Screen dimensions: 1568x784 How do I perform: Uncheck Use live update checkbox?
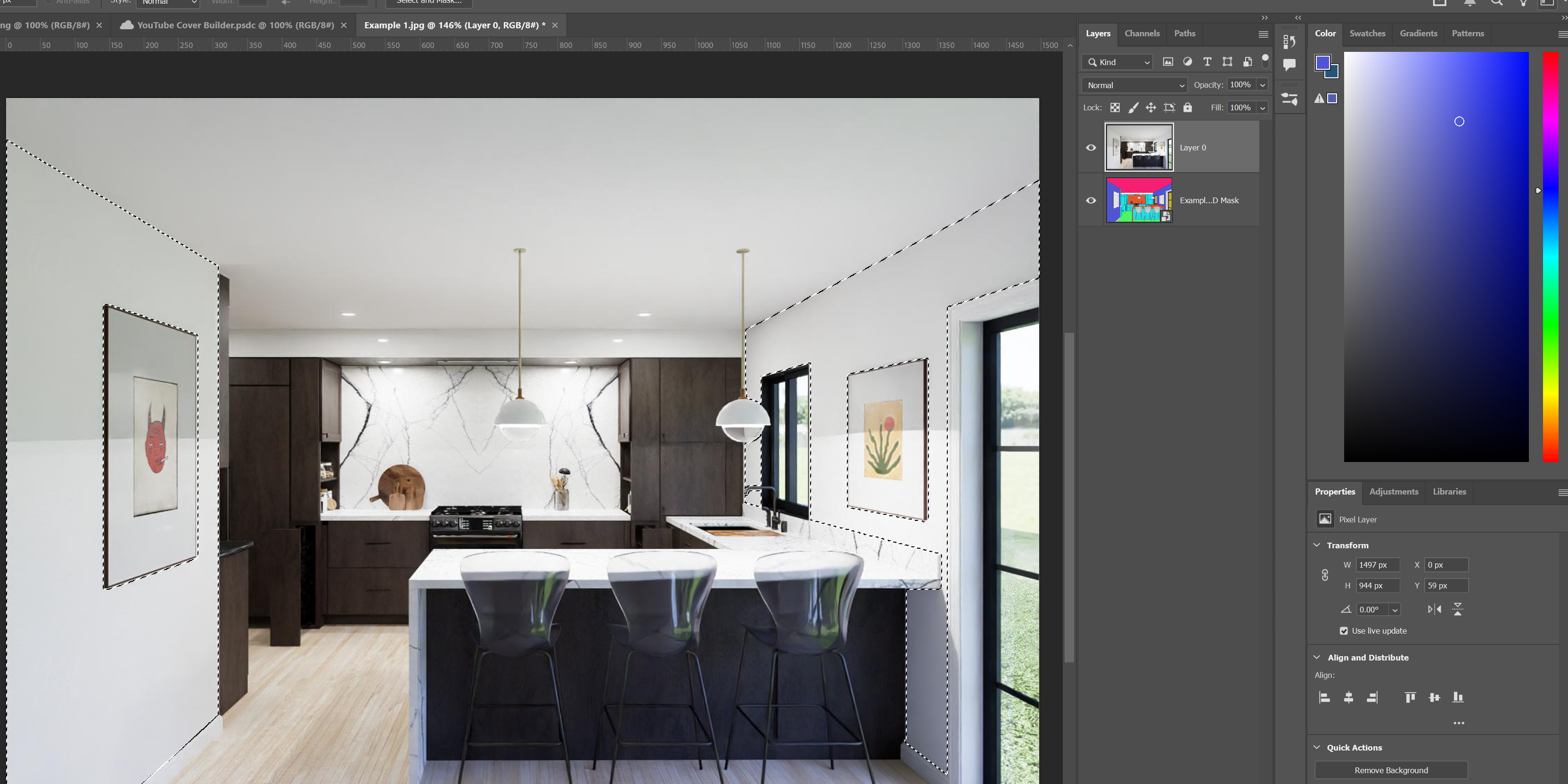coord(1343,631)
